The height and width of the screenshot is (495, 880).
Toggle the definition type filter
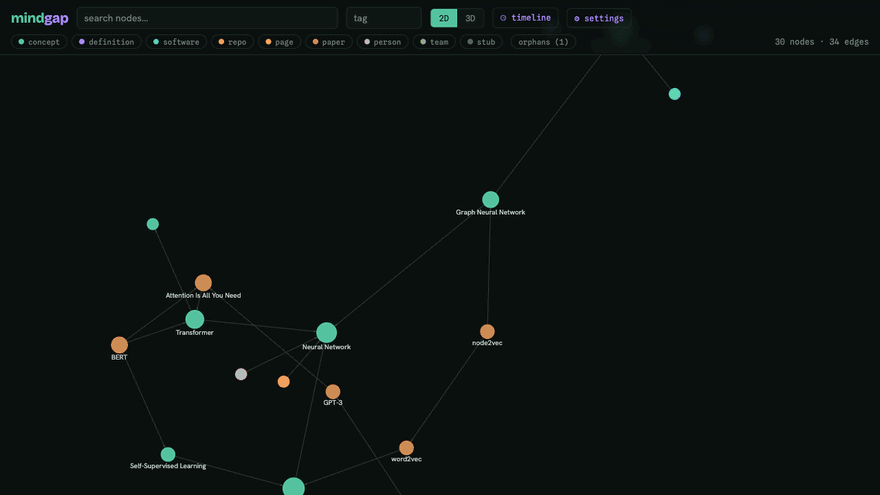pyautogui.click(x=107, y=42)
